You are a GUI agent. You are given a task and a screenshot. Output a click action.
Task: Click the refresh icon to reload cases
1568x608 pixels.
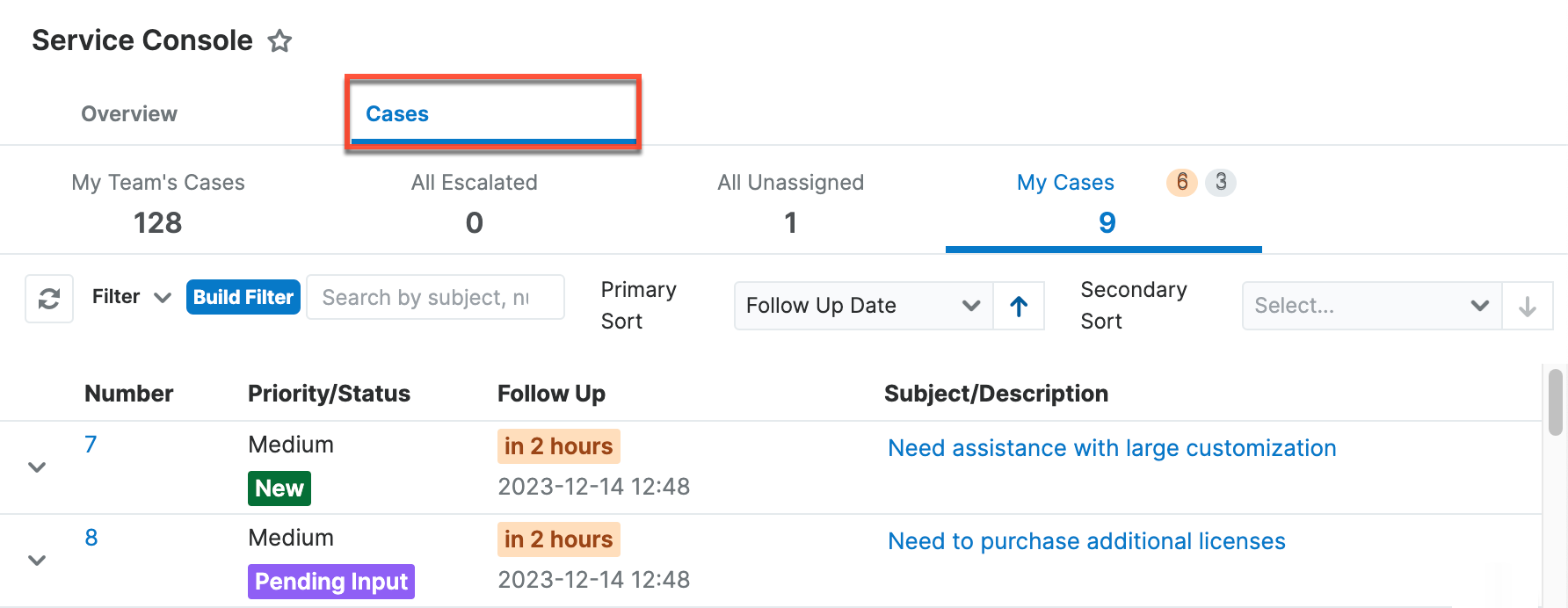48,299
